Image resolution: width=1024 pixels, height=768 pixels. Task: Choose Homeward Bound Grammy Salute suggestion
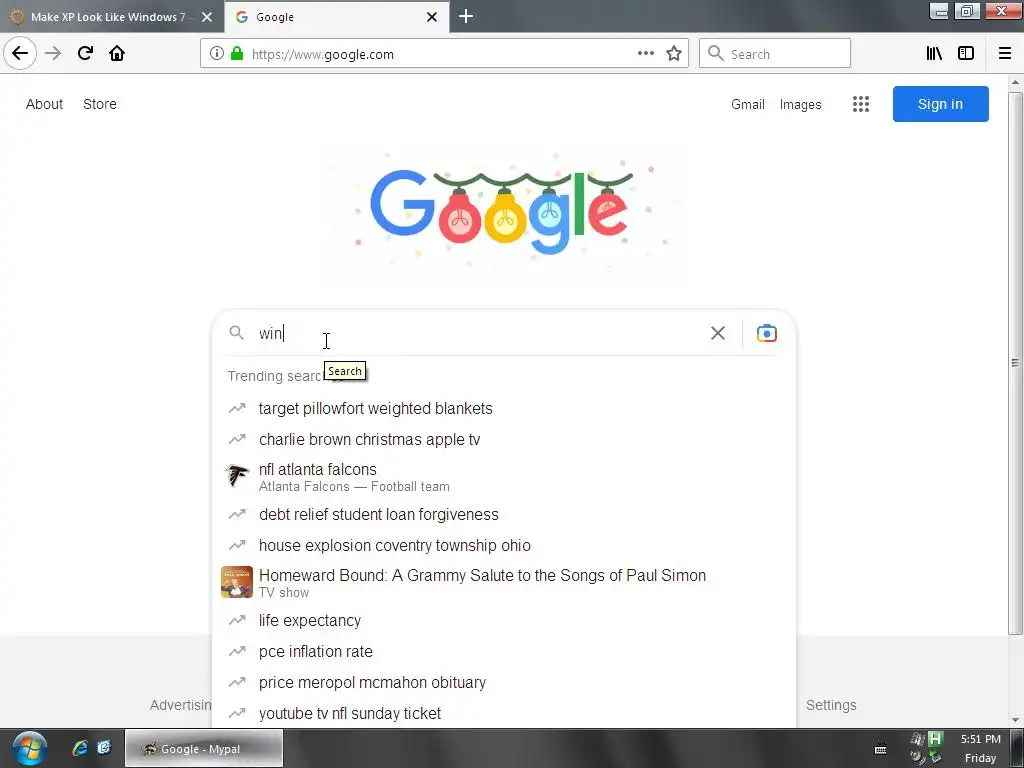point(504,583)
